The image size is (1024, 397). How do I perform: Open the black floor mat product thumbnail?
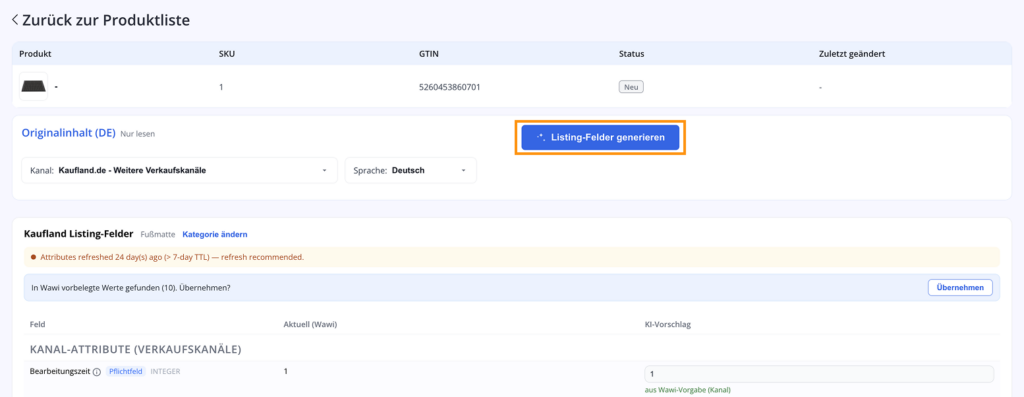pyautogui.click(x=34, y=86)
